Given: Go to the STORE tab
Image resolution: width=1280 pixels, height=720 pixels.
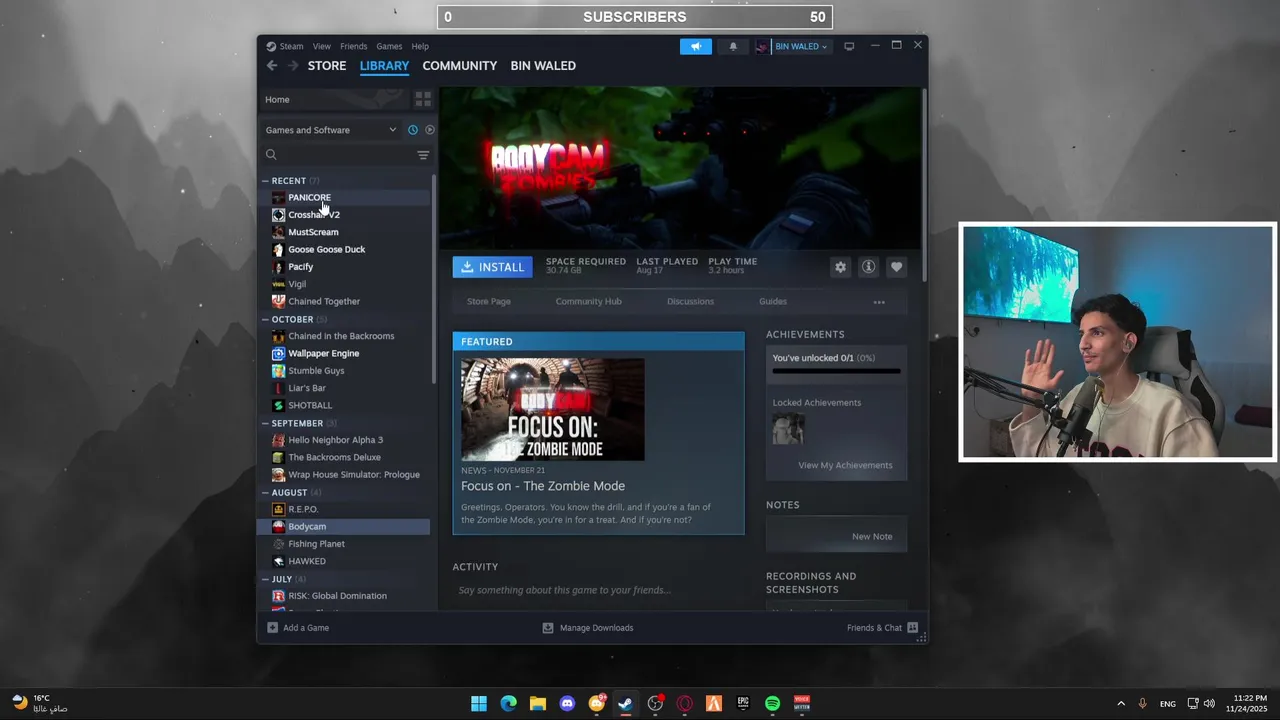Looking at the screenshot, I should (327, 66).
